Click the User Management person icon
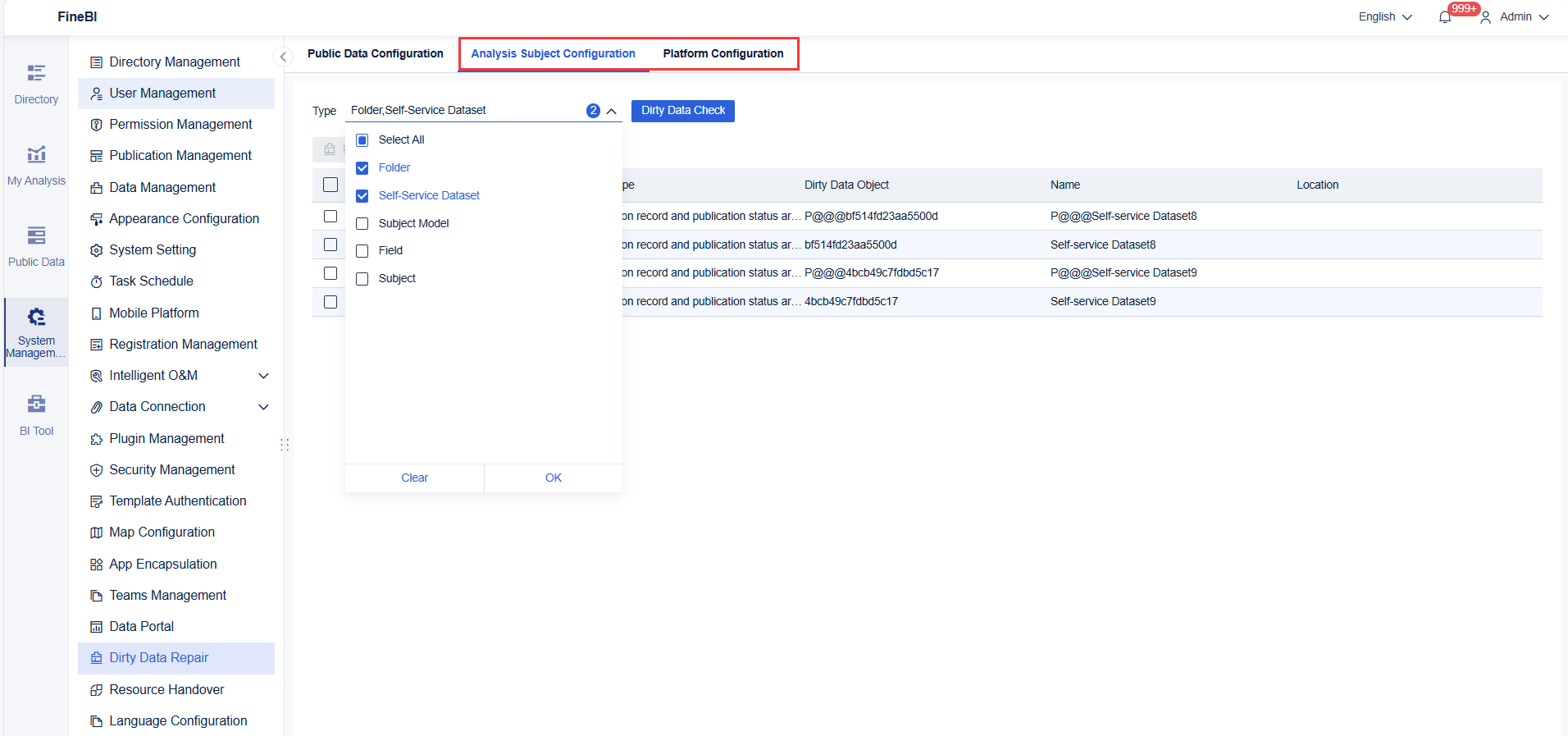This screenshot has height=736, width=1568. coord(97,94)
